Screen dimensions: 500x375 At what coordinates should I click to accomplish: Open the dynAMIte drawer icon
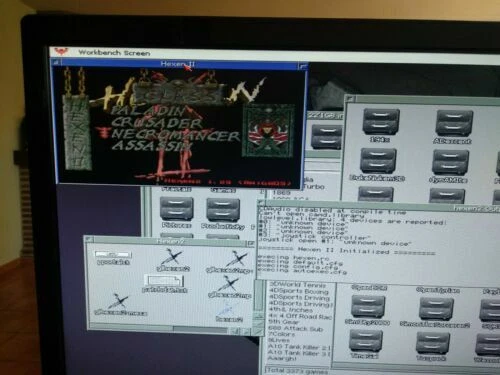(x=449, y=166)
